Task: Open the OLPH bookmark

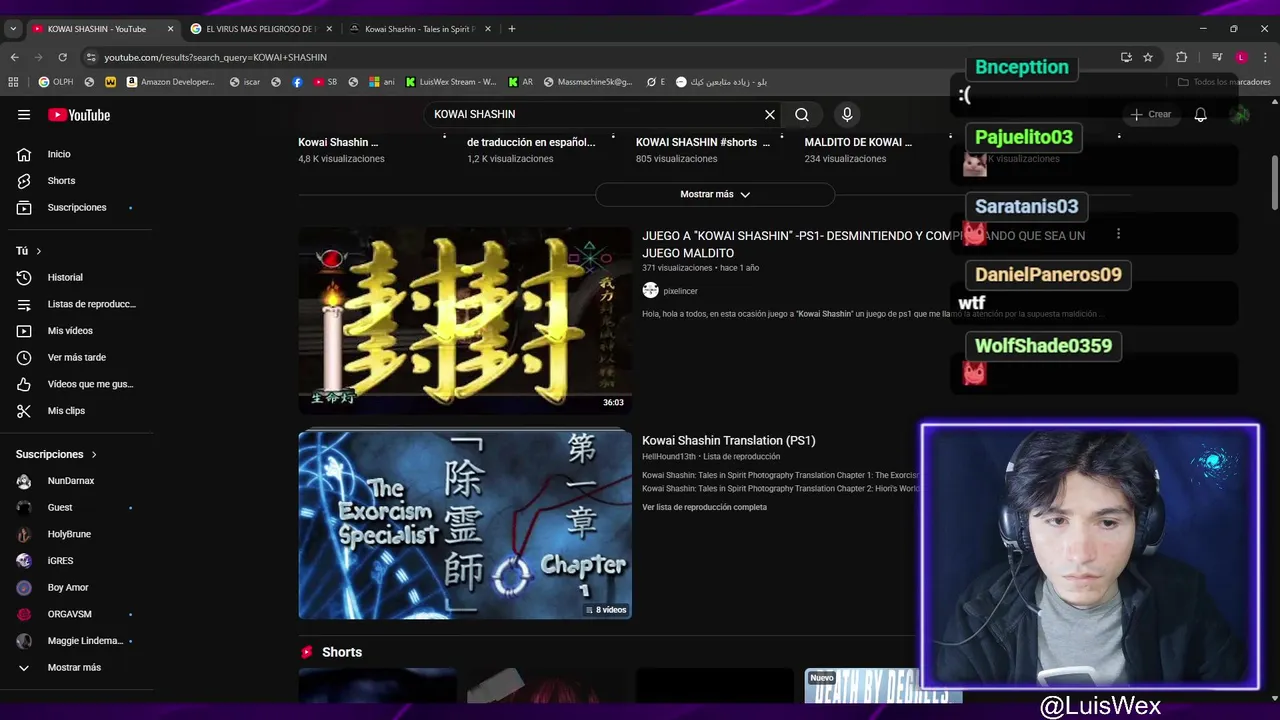Action: coord(56,82)
